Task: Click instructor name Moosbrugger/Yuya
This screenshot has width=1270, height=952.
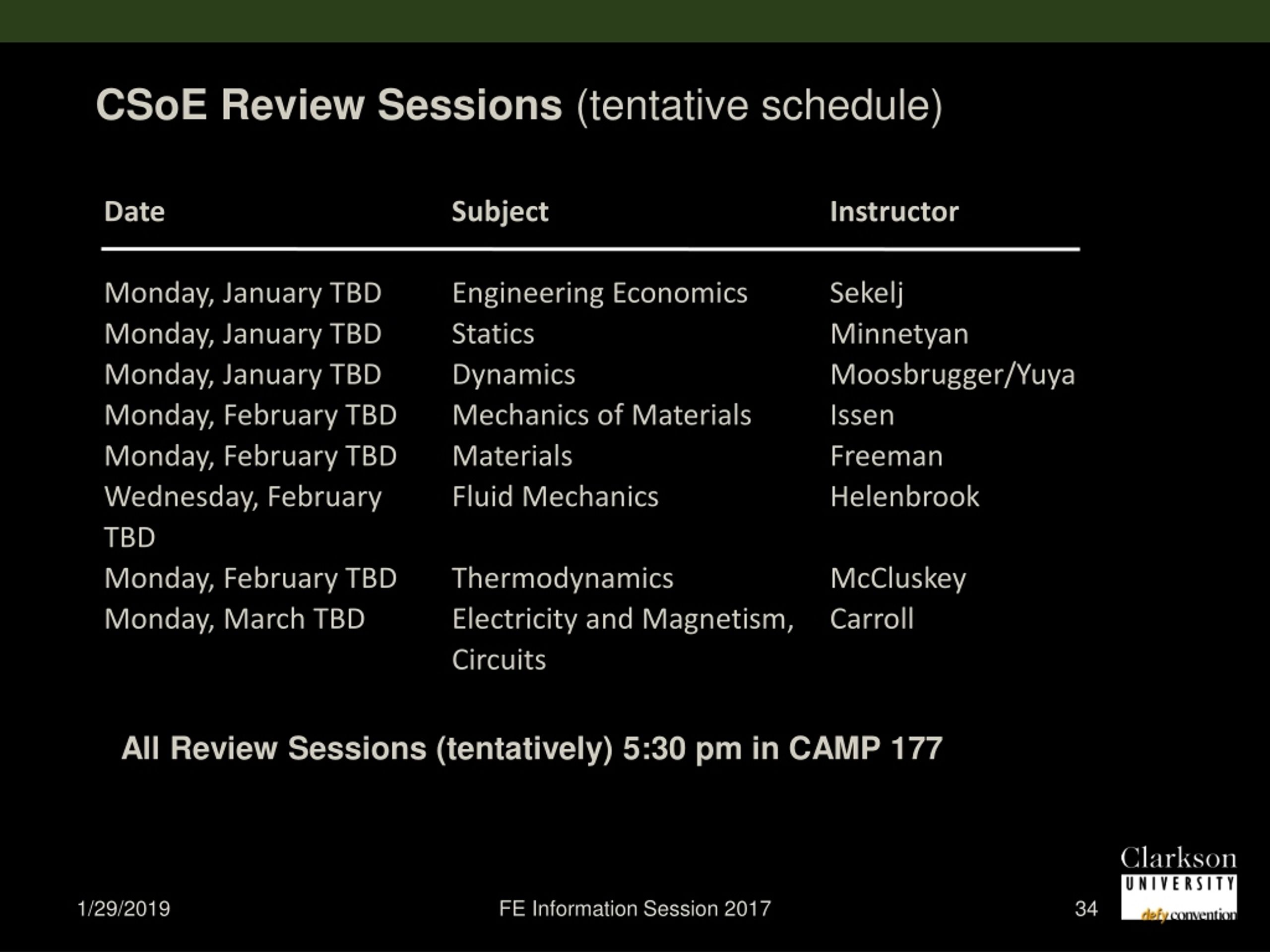Action: pos(952,375)
